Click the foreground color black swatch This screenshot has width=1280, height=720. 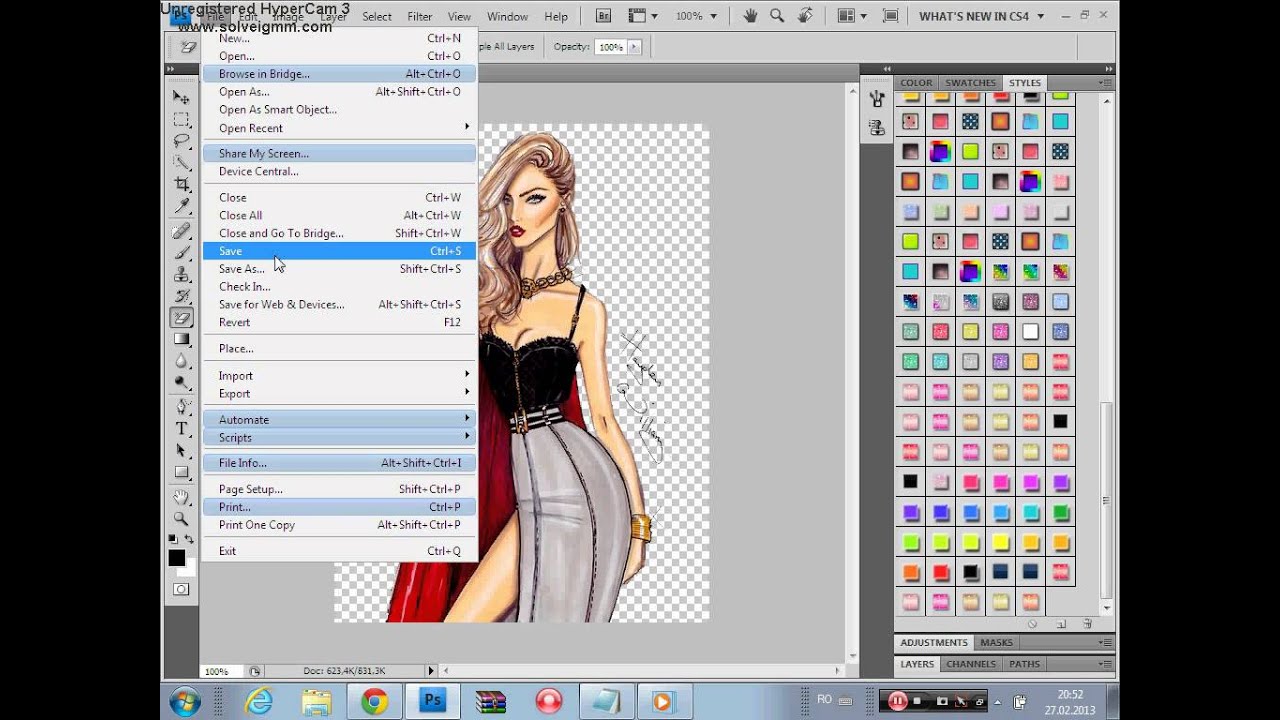pyautogui.click(x=176, y=557)
